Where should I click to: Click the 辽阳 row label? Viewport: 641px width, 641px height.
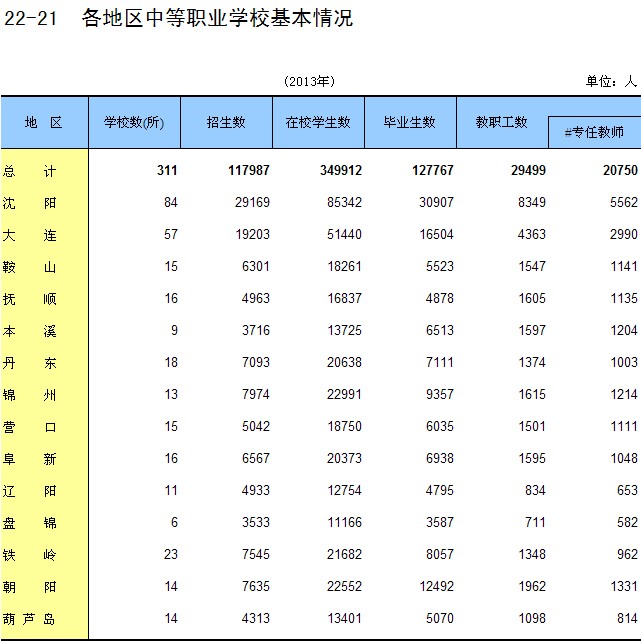click(29, 491)
